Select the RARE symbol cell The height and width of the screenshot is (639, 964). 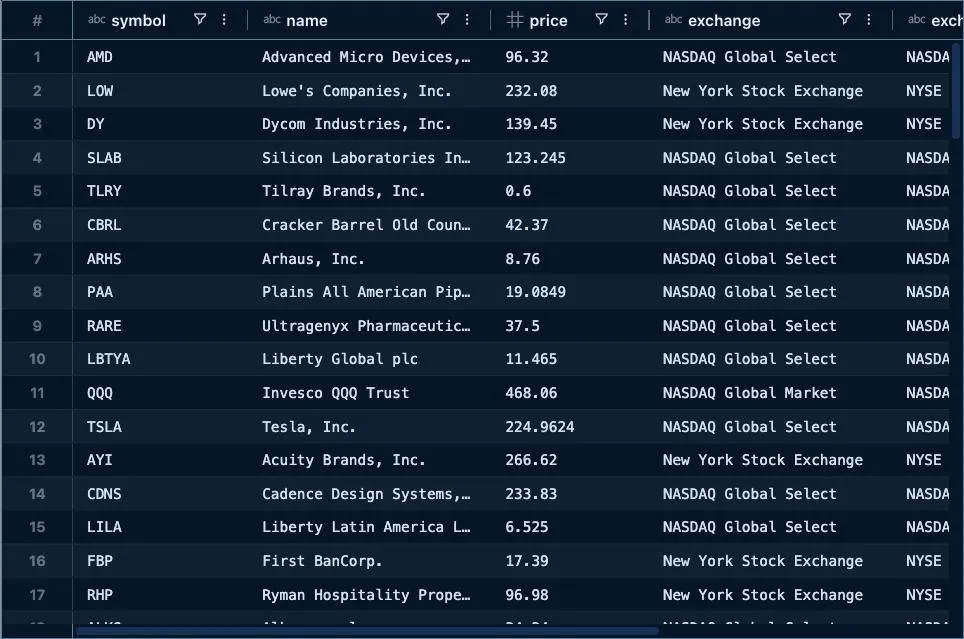point(160,325)
